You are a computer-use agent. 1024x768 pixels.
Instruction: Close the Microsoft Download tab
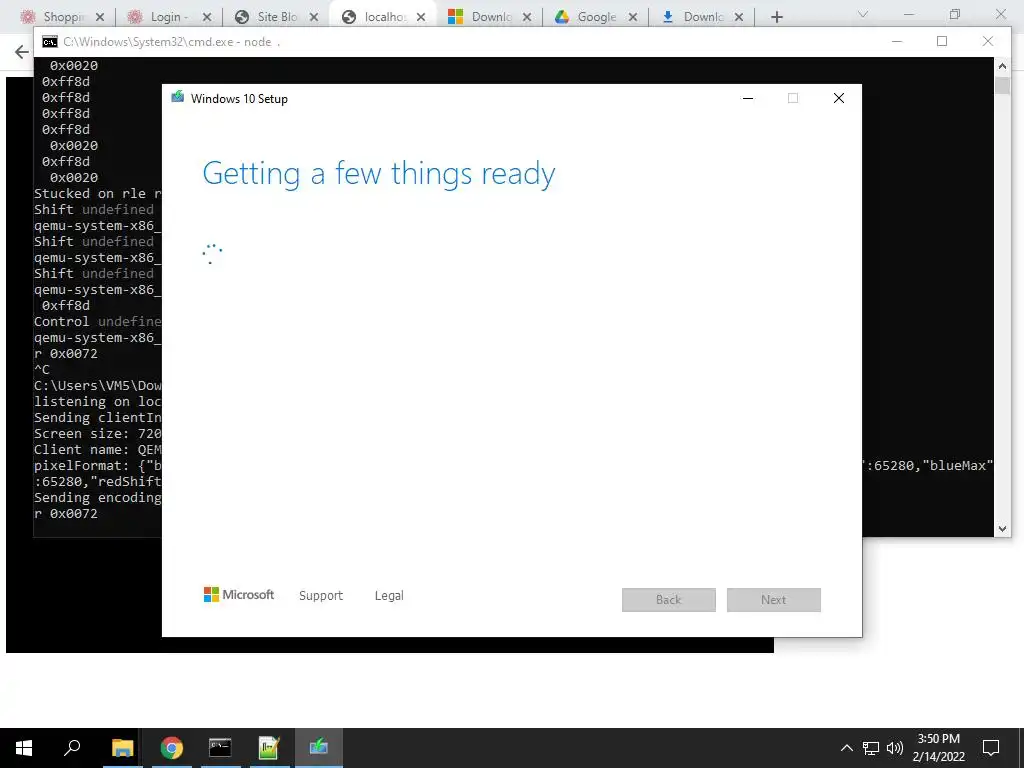click(527, 17)
